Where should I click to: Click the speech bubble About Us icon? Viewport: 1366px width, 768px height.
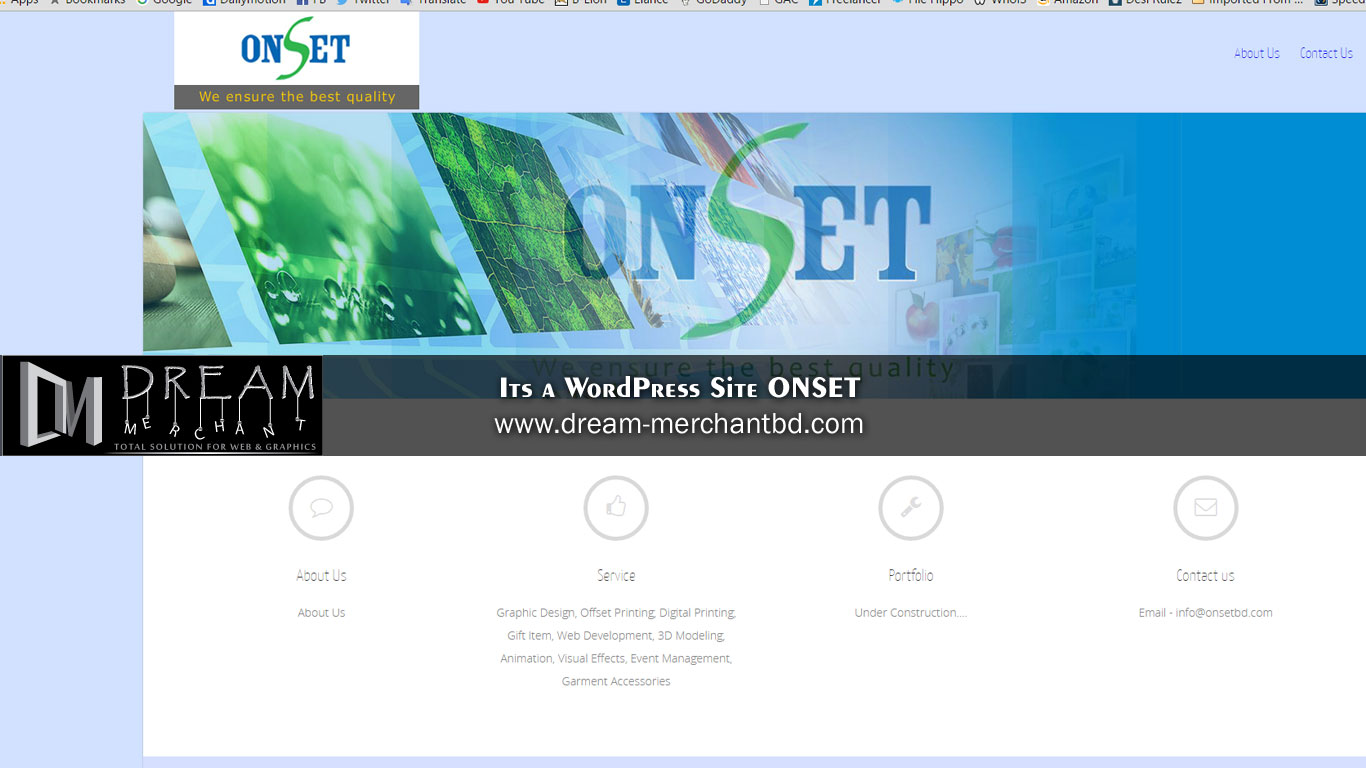point(321,508)
